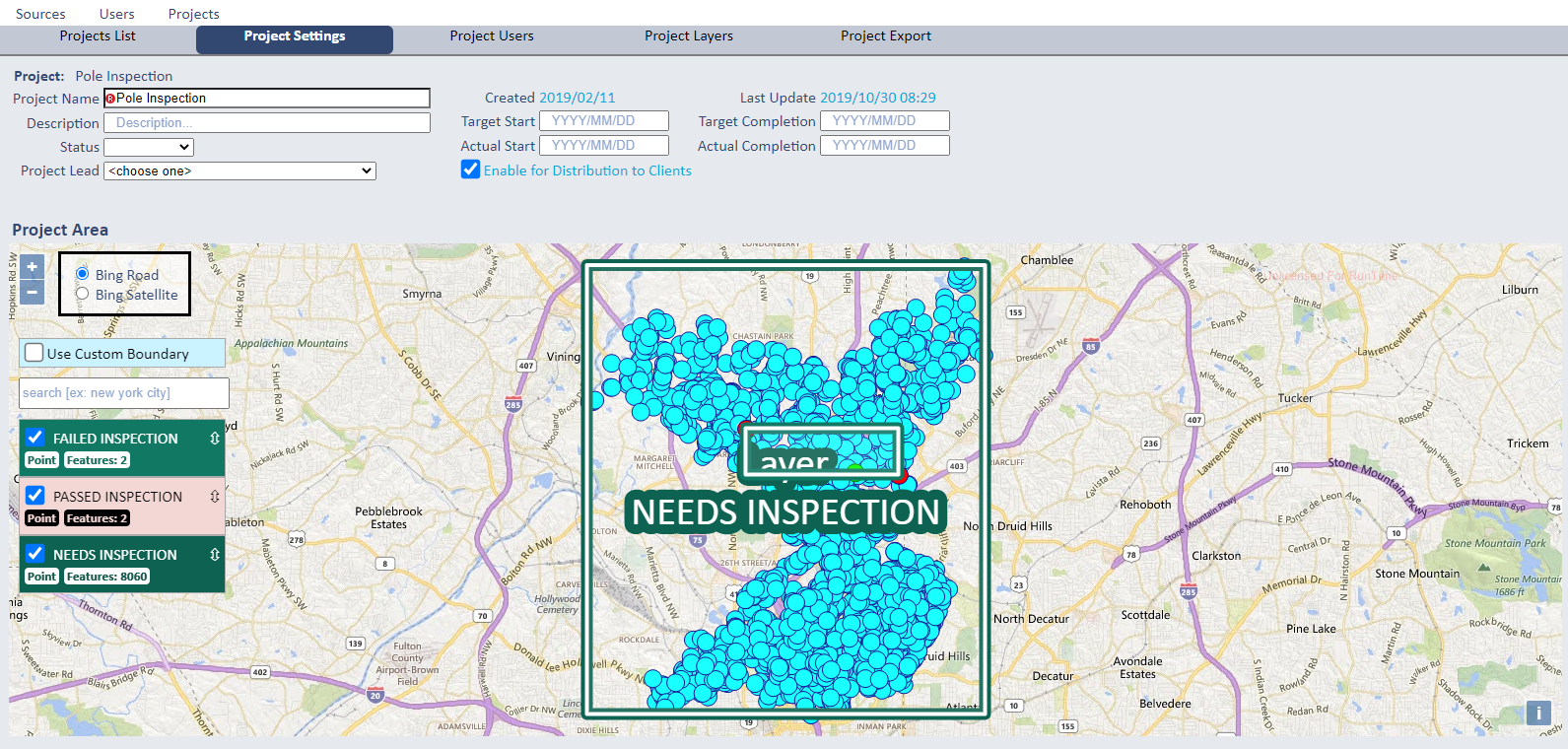The image size is (1568, 749).
Task: Select the Bing Satellite basemap
Action: tap(83, 294)
